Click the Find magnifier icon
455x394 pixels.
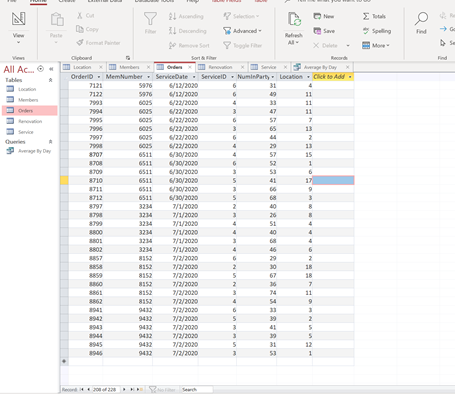point(421,19)
